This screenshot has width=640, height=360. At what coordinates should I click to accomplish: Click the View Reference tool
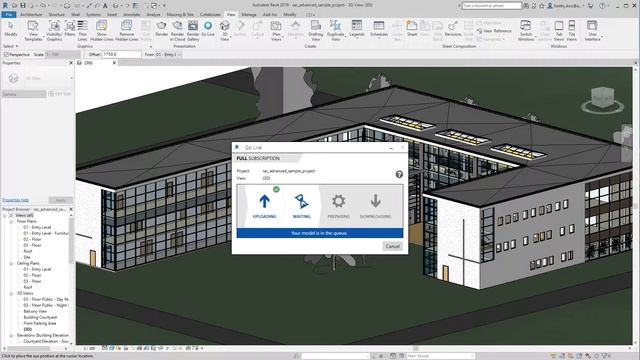(494, 31)
